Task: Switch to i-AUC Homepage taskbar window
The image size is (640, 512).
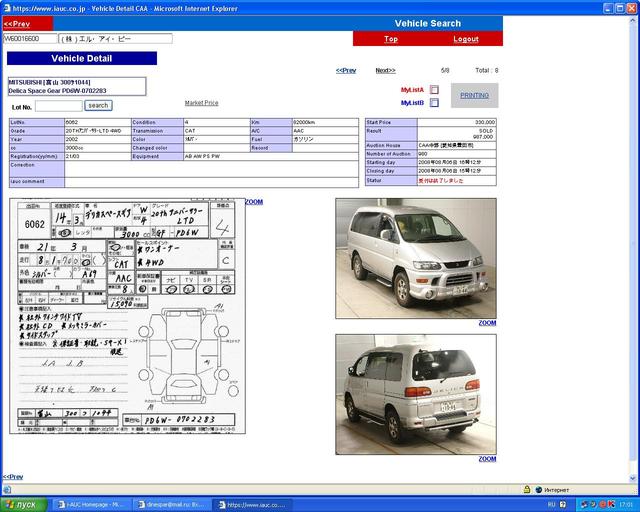Action: pos(93,505)
